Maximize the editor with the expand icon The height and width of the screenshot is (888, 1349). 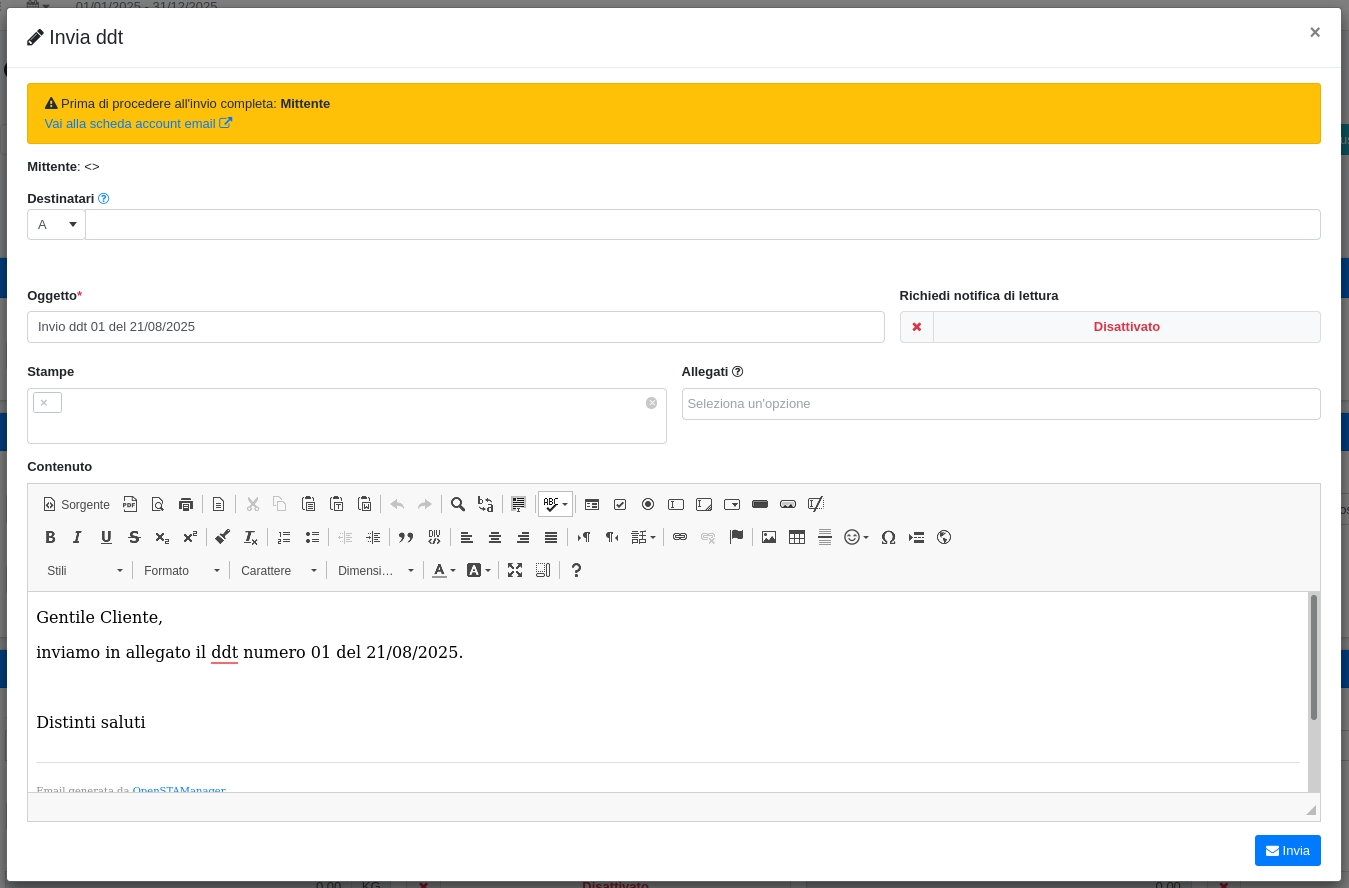pos(515,570)
